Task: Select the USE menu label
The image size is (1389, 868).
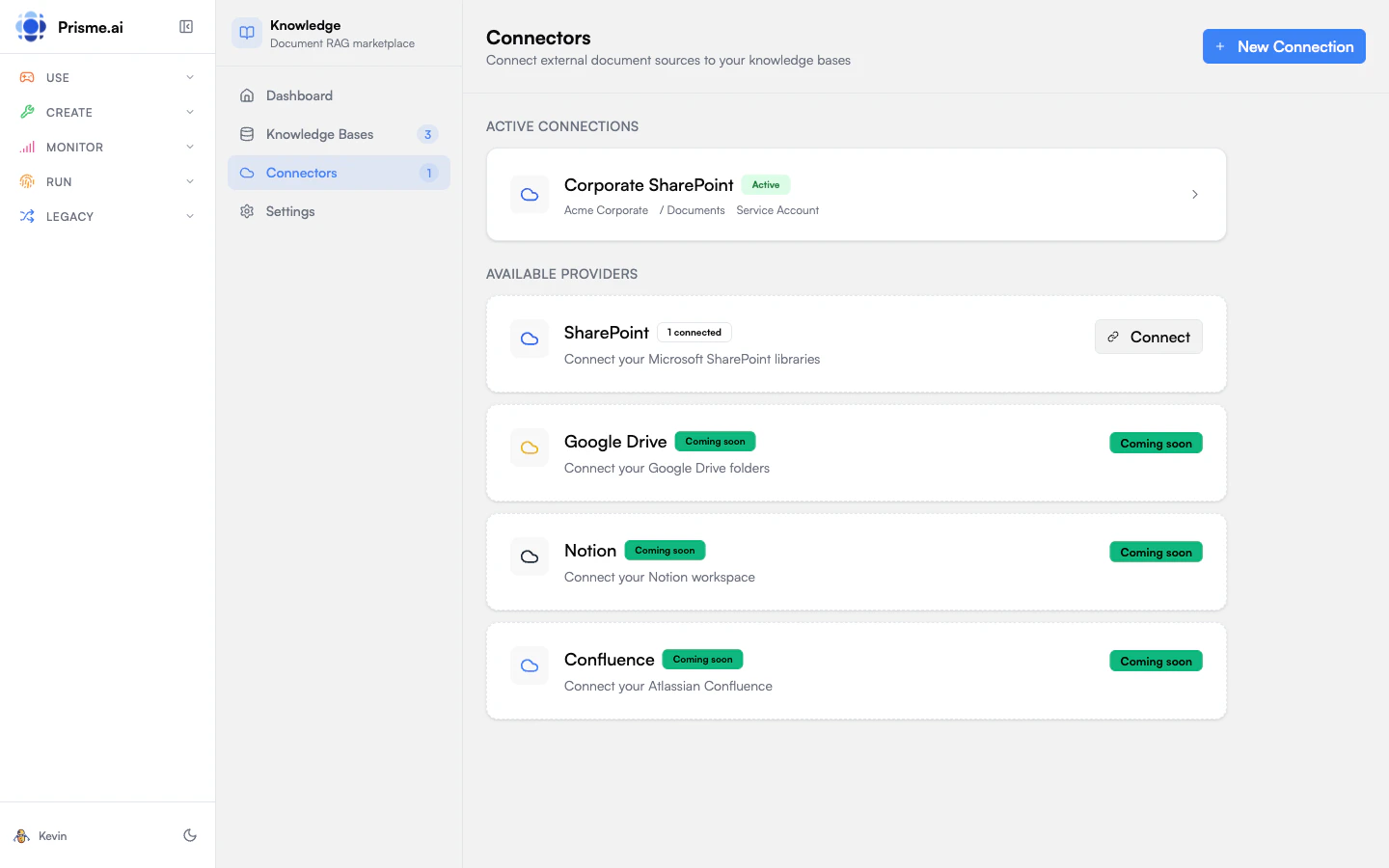Action: [x=58, y=78]
